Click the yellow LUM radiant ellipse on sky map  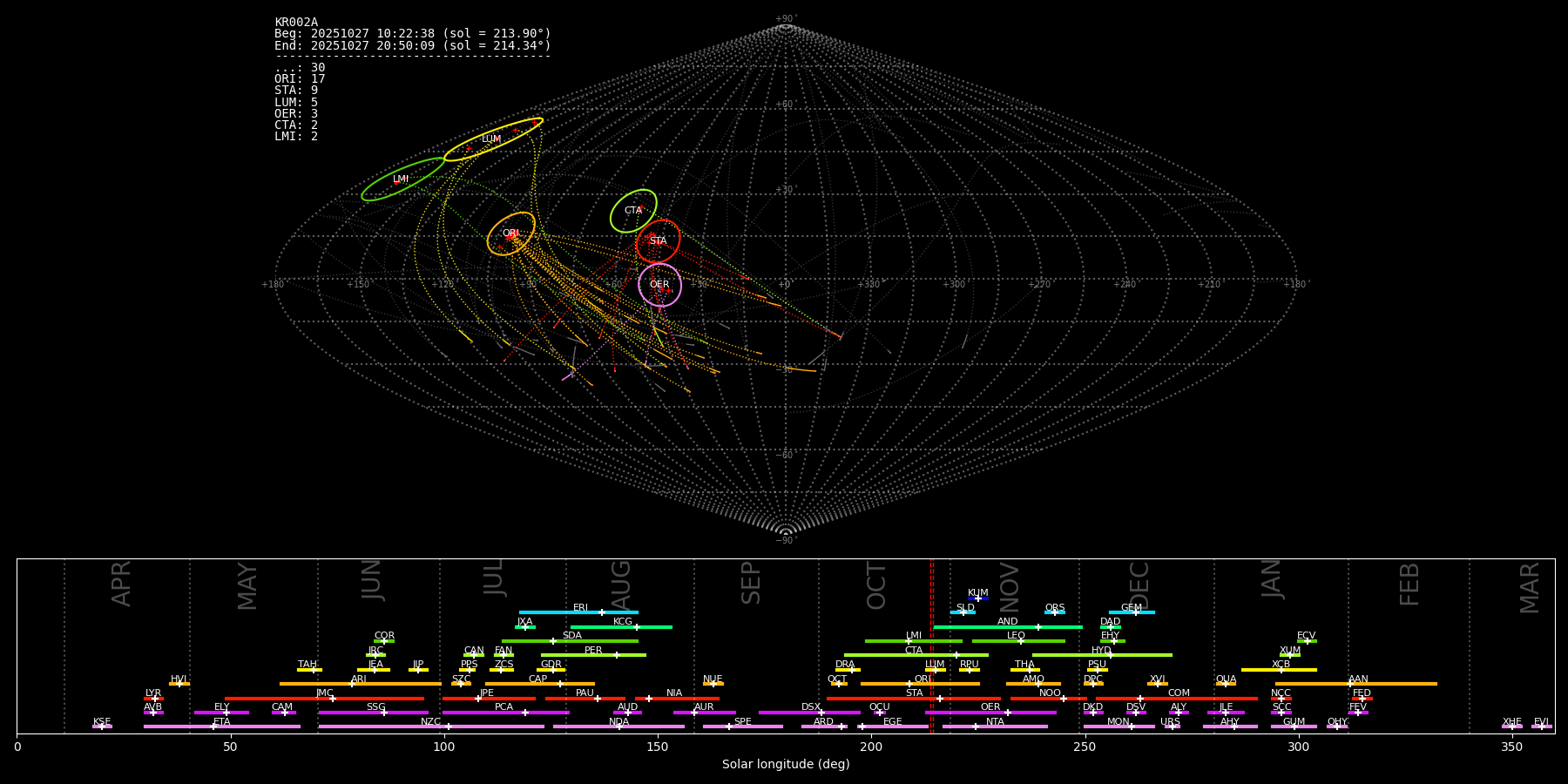click(493, 139)
